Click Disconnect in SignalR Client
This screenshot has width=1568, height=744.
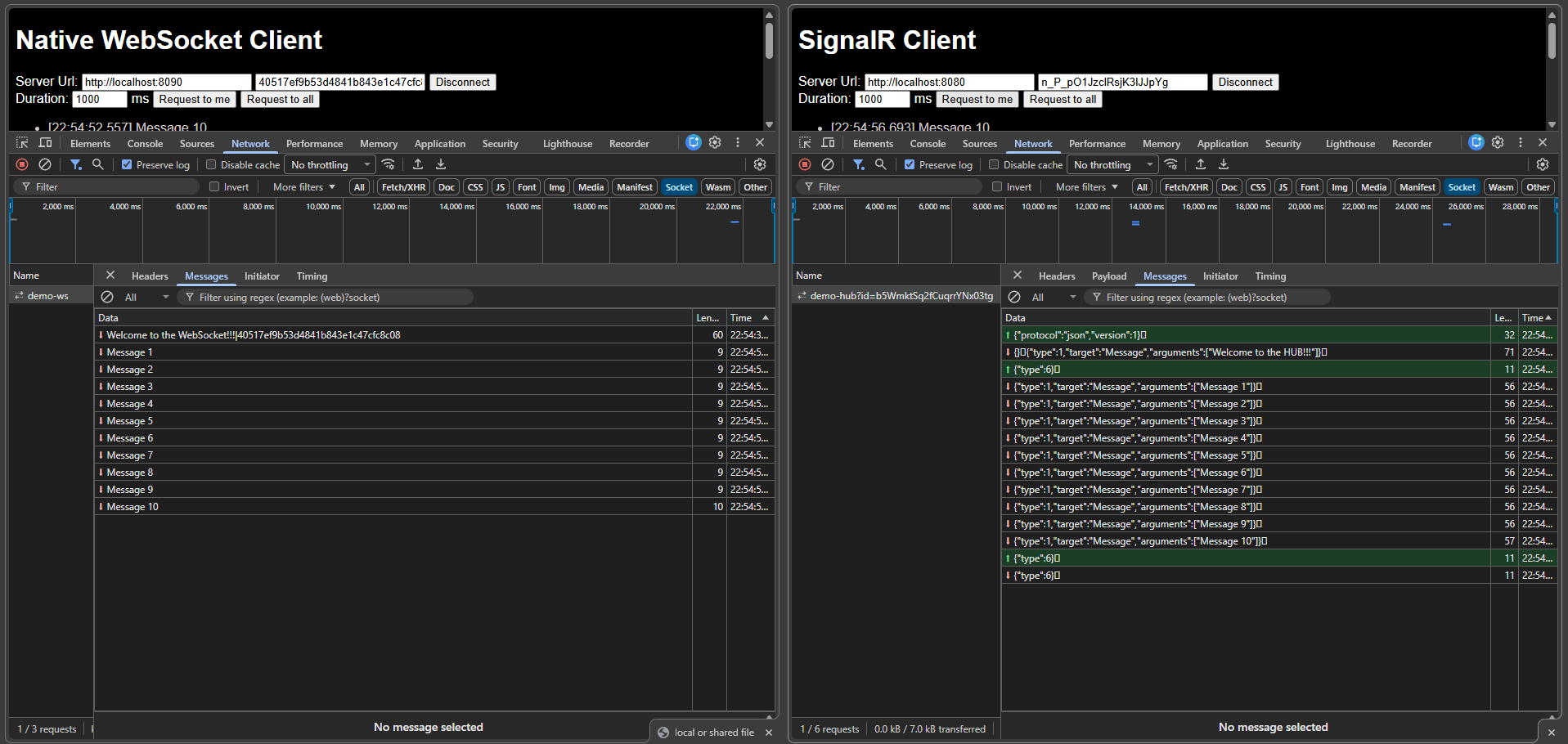[1246, 82]
